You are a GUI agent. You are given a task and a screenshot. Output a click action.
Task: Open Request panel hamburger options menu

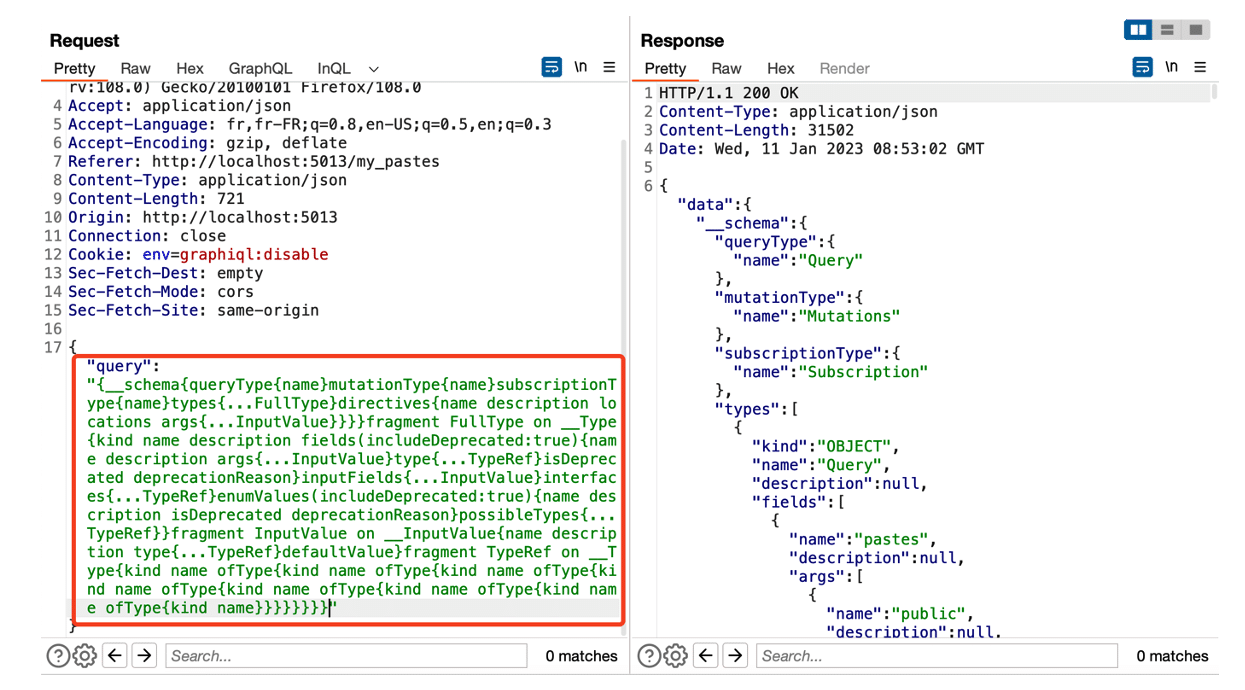(x=609, y=68)
